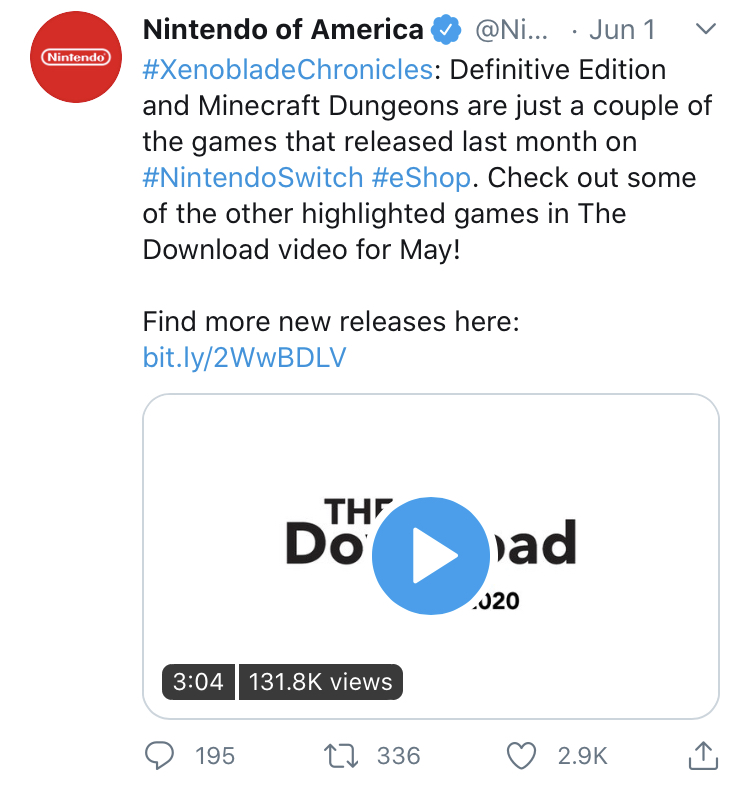This screenshot has height=791, width=750.
Task: Click the 131.8K views label
Action: tap(321, 682)
